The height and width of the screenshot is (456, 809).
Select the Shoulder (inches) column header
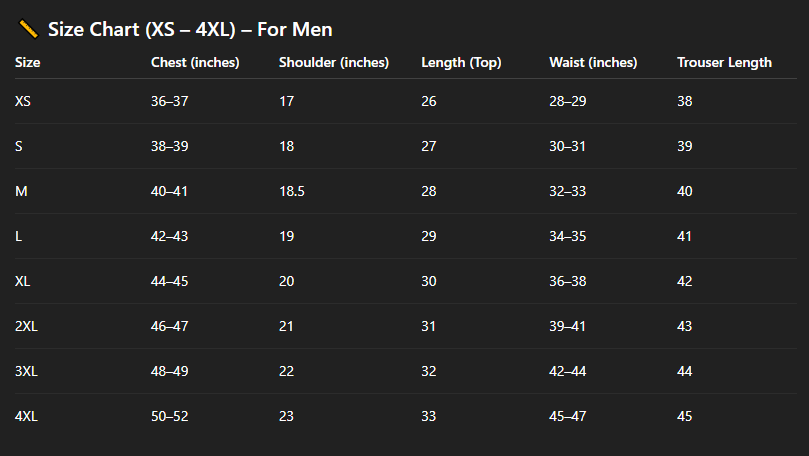[x=333, y=62]
